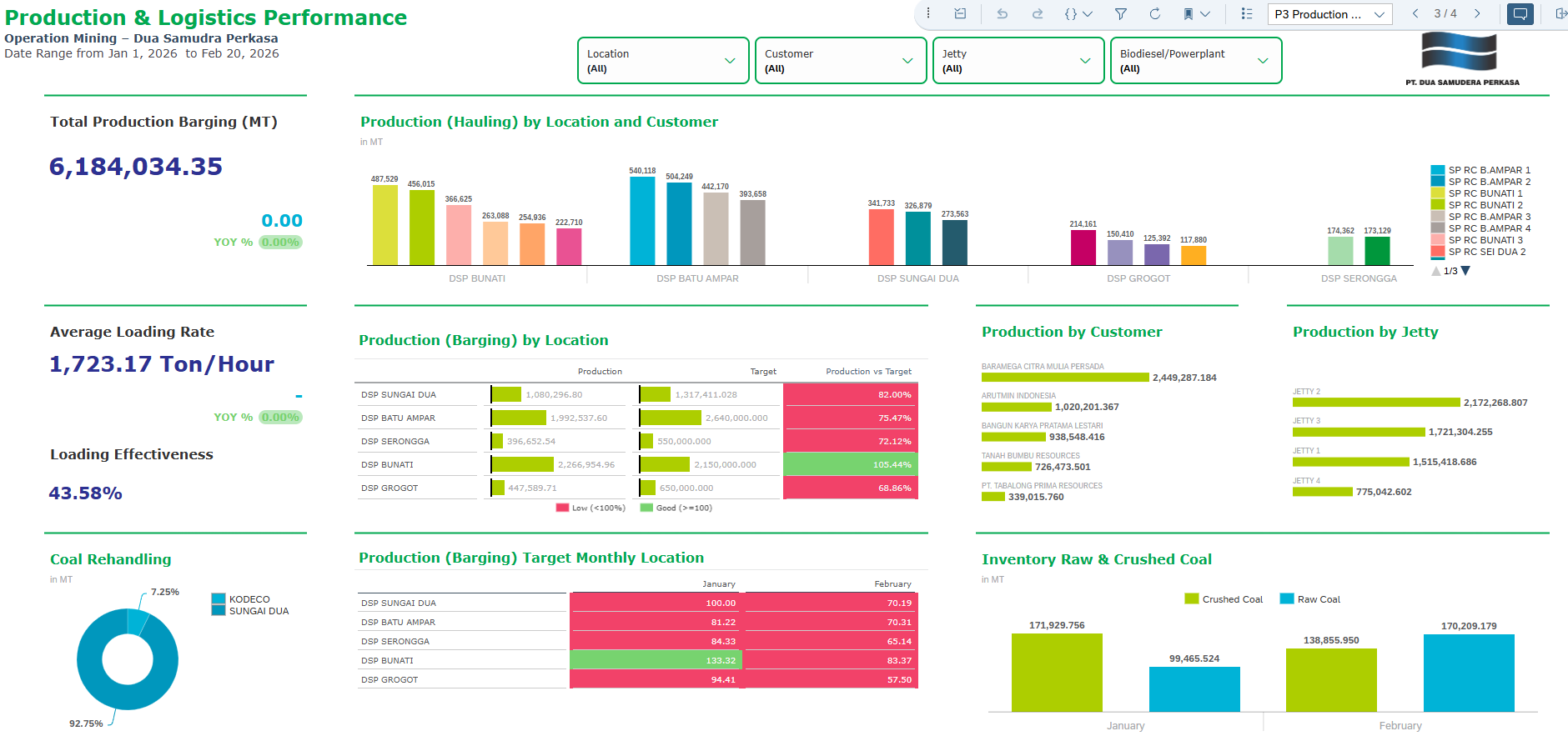Image resolution: width=1568 pixels, height=741 pixels.
Task: Click the 6,184,034.35 total production value
Action: pos(136,167)
